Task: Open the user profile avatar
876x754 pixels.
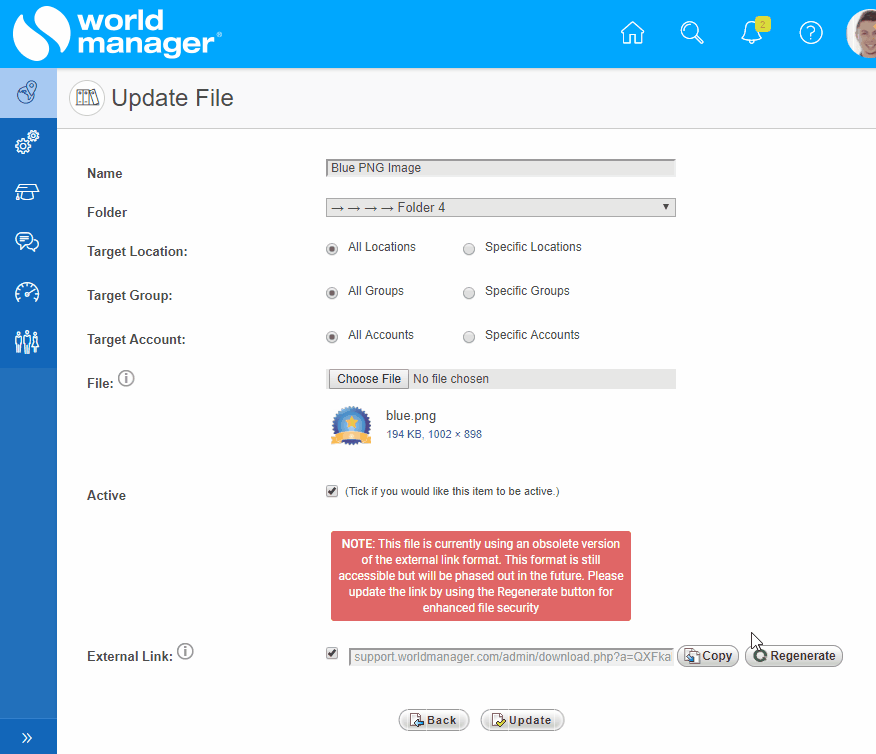Action: tap(861, 34)
